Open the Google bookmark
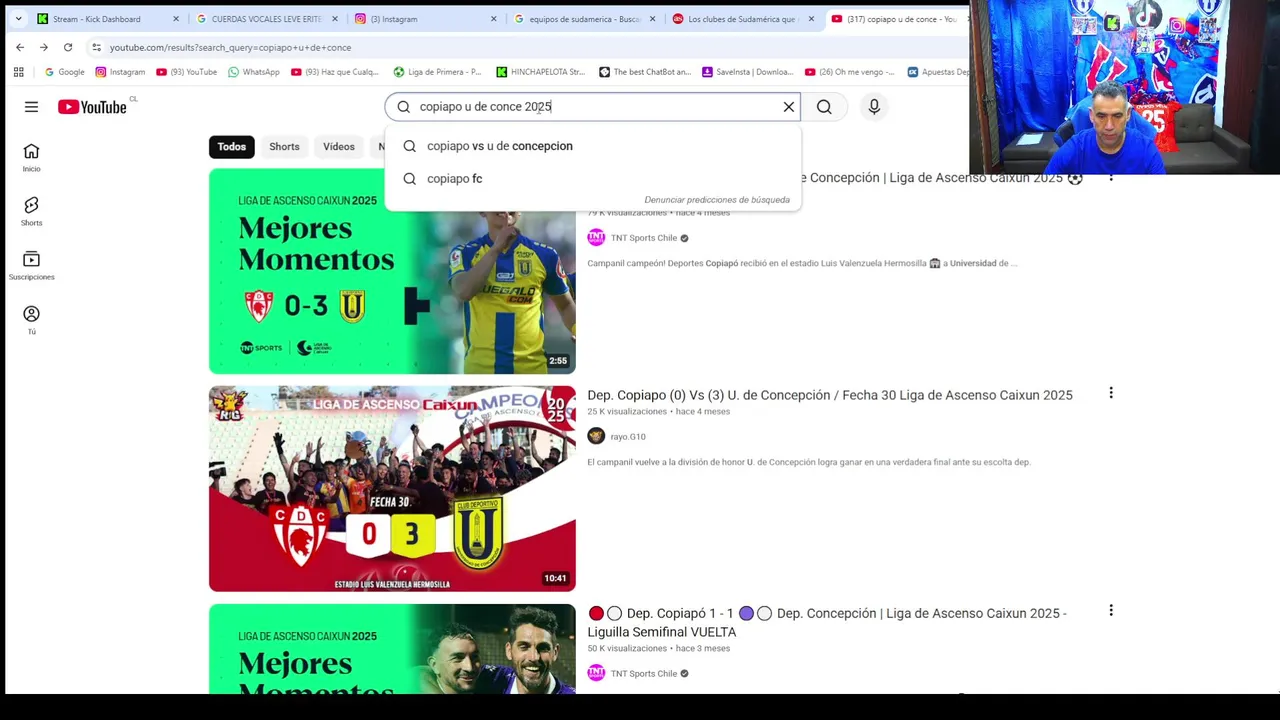This screenshot has width=1280, height=720. tap(64, 72)
